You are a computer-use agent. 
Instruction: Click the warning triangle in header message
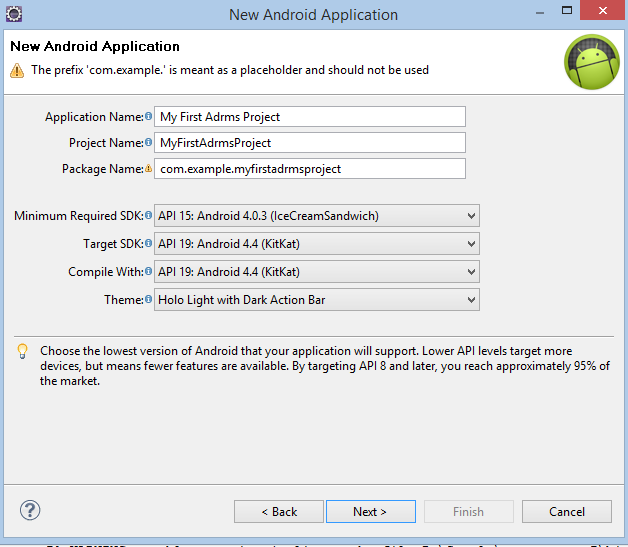[x=17, y=70]
